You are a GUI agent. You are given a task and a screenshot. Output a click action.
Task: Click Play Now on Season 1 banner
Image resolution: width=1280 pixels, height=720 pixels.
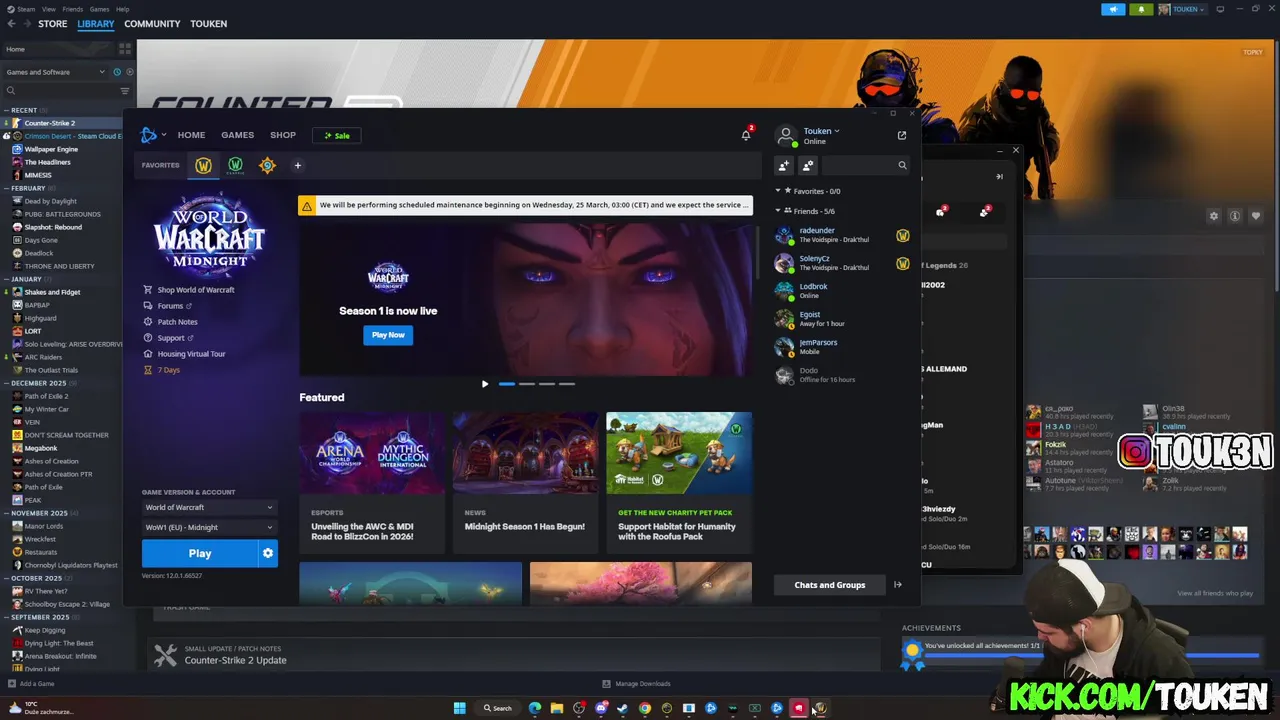(x=388, y=335)
